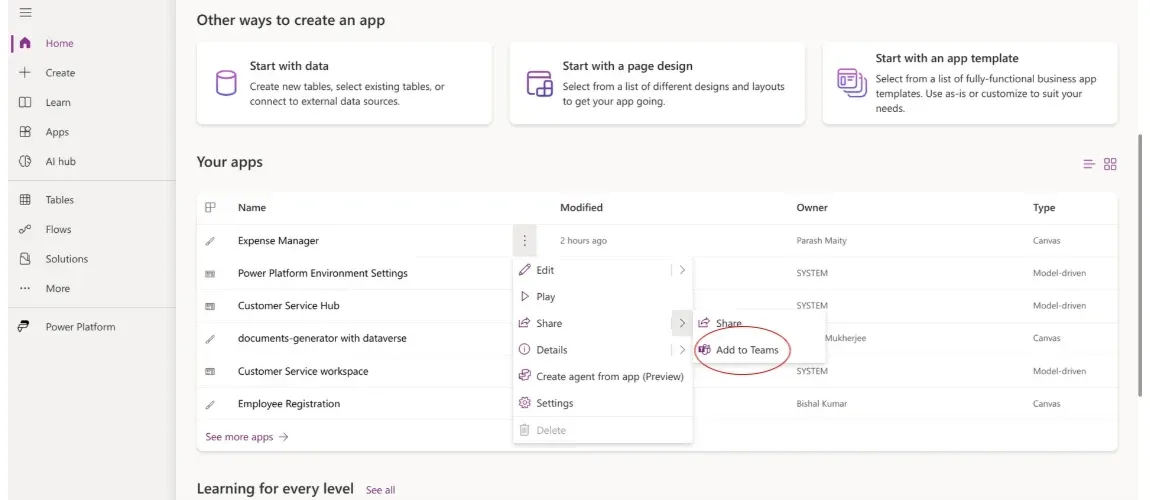Sort by the Name column header

coord(252,207)
